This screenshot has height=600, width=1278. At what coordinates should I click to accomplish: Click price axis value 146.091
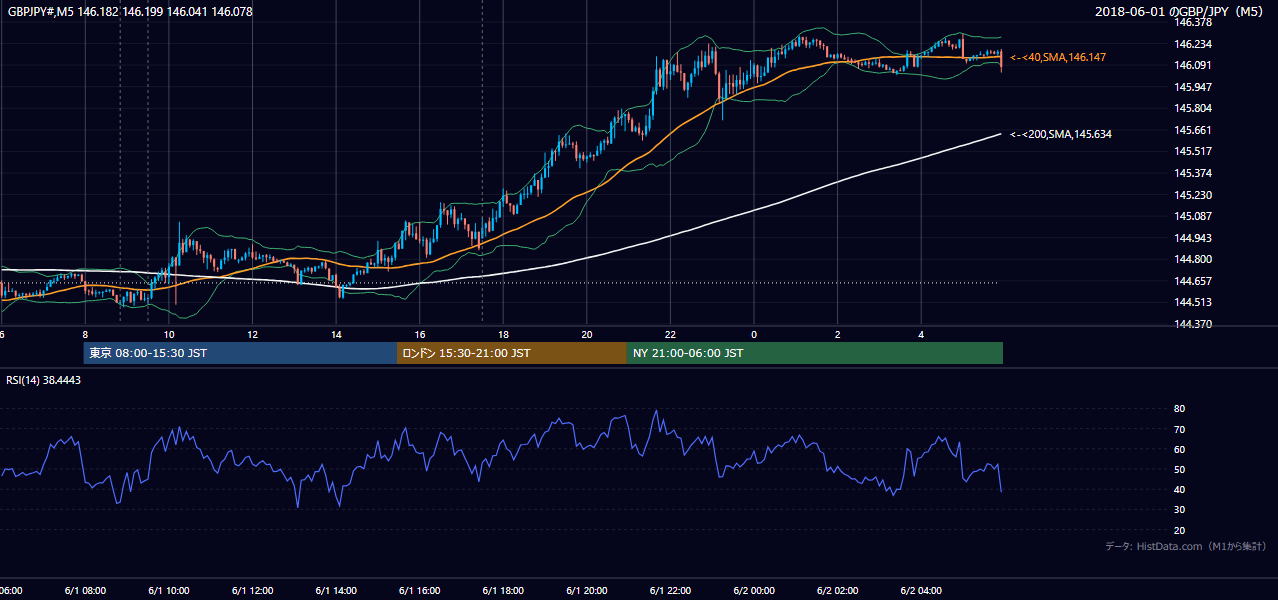coord(1193,65)
